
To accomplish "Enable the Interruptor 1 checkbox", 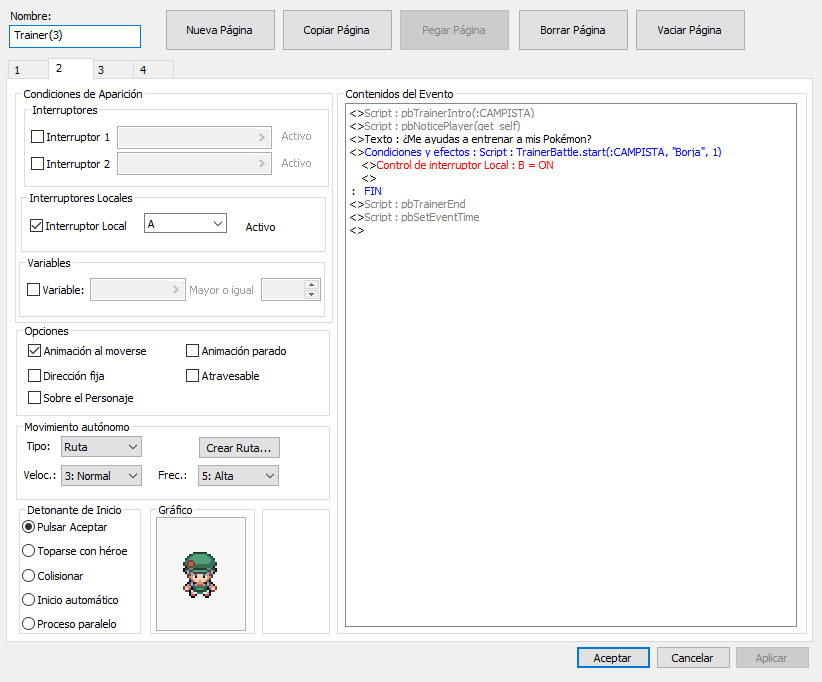I will click(x=37, y=137).
